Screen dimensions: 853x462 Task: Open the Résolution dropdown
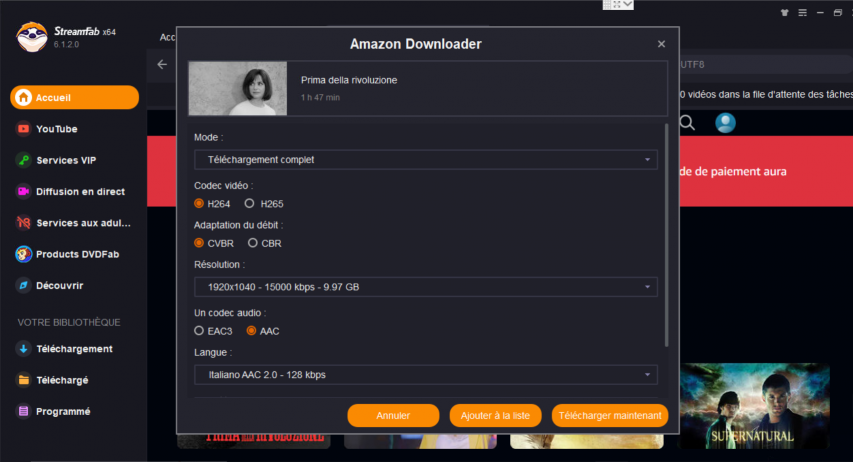[426, 287]
